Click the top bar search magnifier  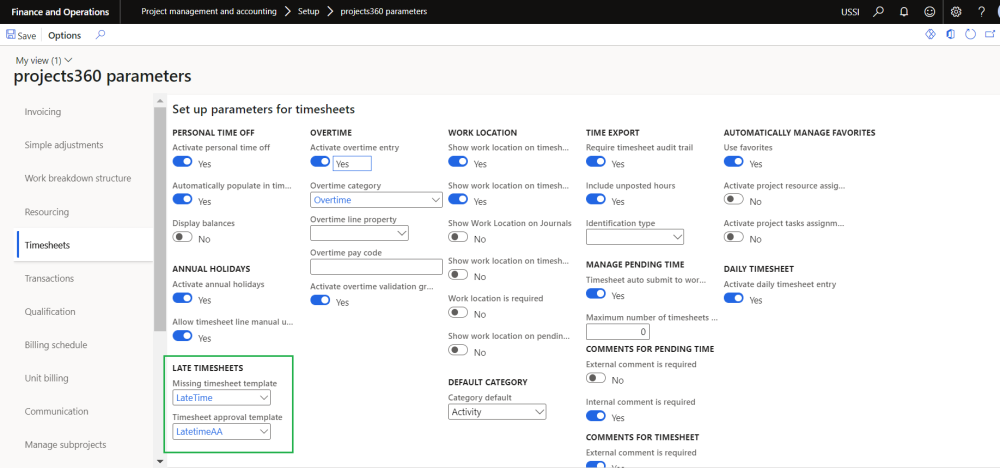[x=879, y=11]
